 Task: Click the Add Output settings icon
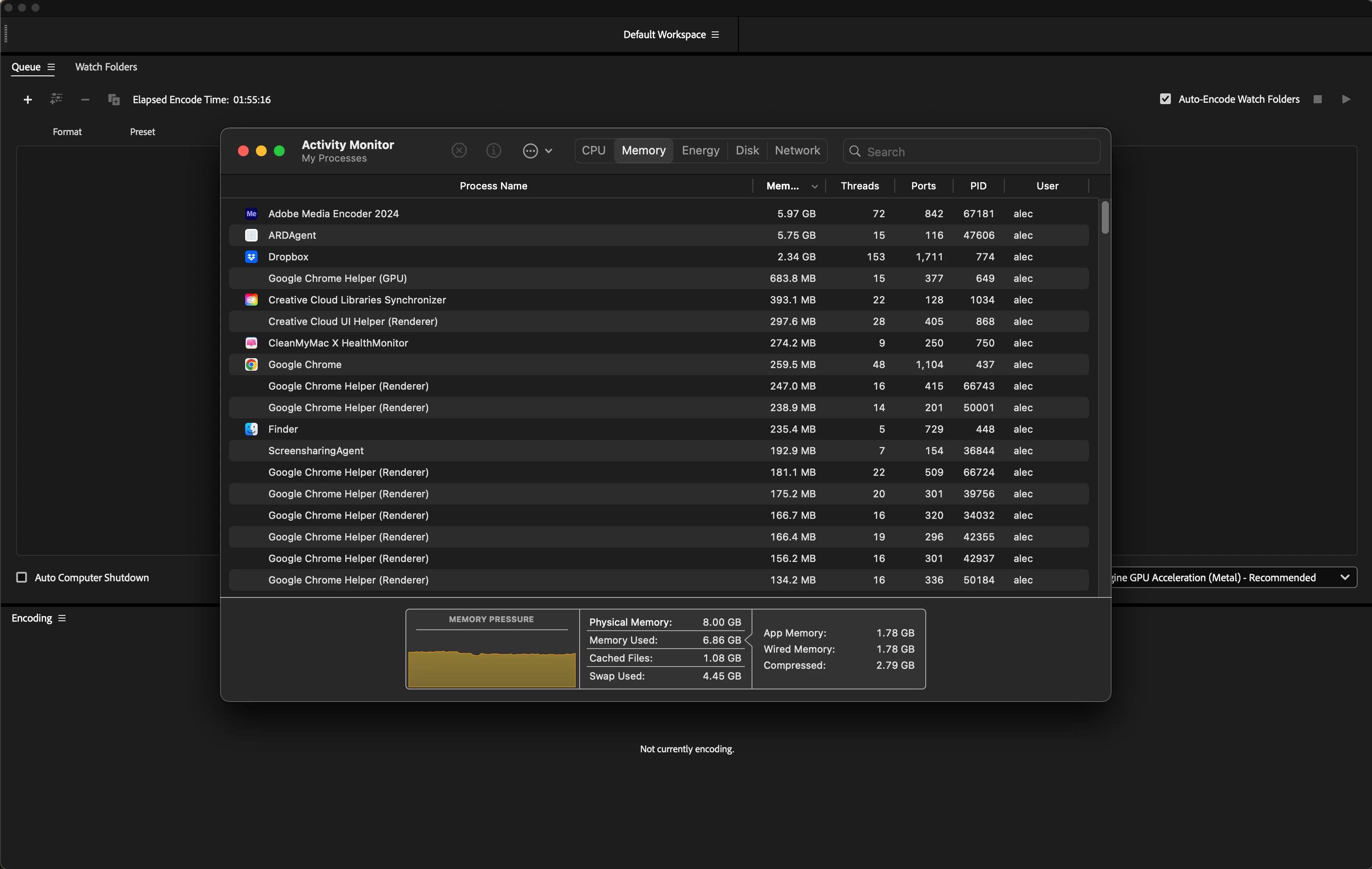pyautogui.click(x=56, y=99)
